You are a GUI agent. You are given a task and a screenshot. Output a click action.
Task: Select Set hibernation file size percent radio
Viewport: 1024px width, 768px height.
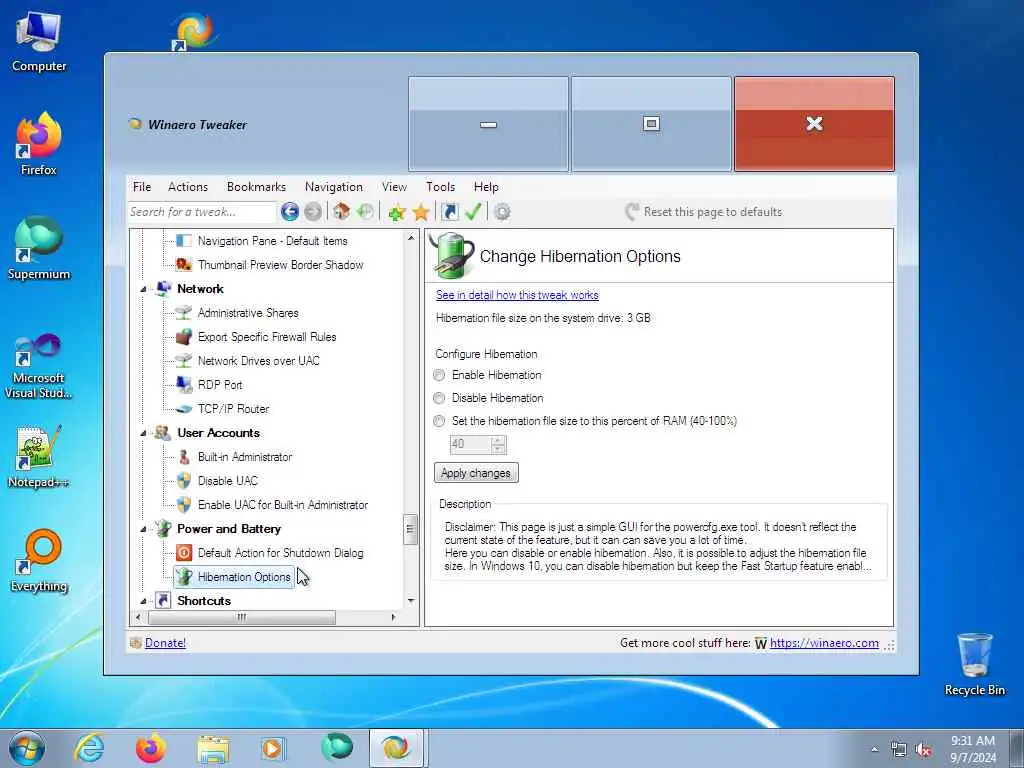pos(439,421)
